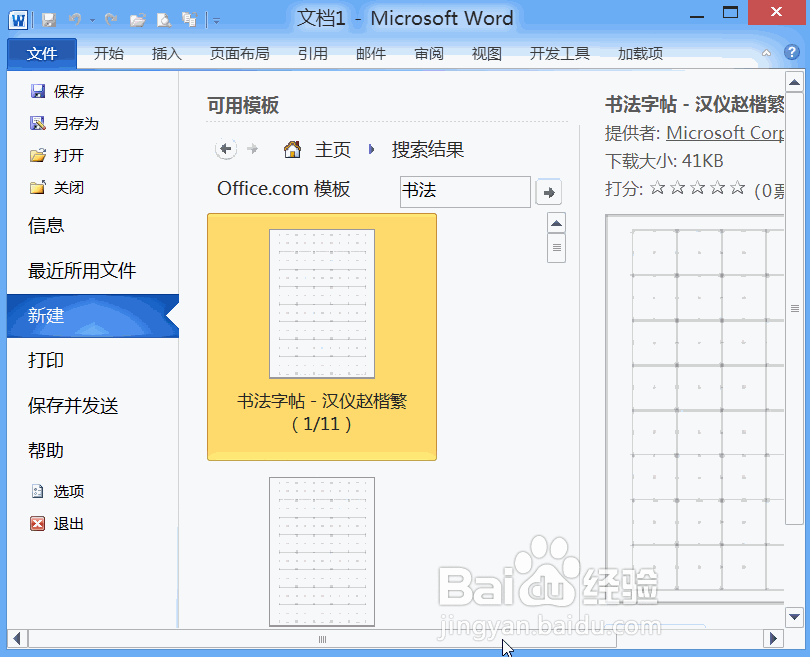Click the first rating star
The width and height of the screenshot is (810, 657).
point(657,187)
